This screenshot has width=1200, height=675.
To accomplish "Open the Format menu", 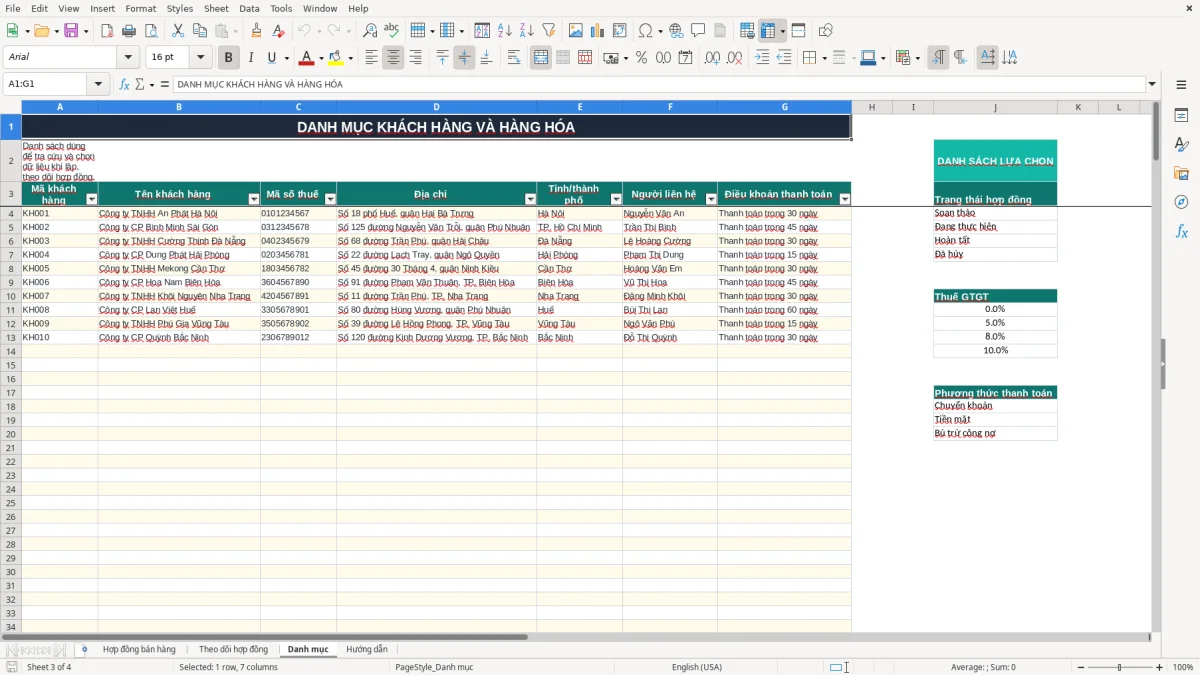I will coord(140,8).
